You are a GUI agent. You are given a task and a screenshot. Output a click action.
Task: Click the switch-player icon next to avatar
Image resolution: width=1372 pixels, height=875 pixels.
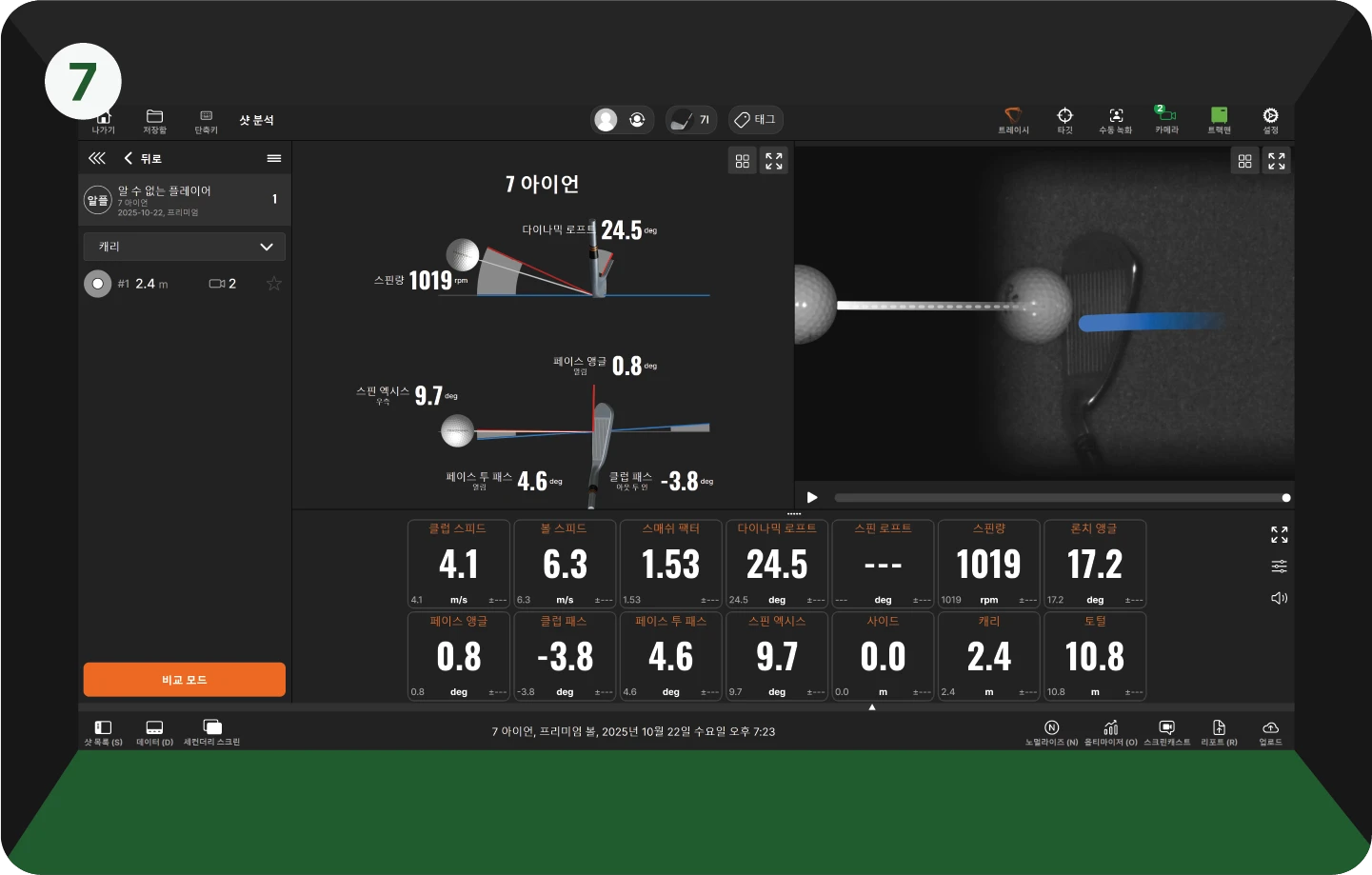(637, 119)
